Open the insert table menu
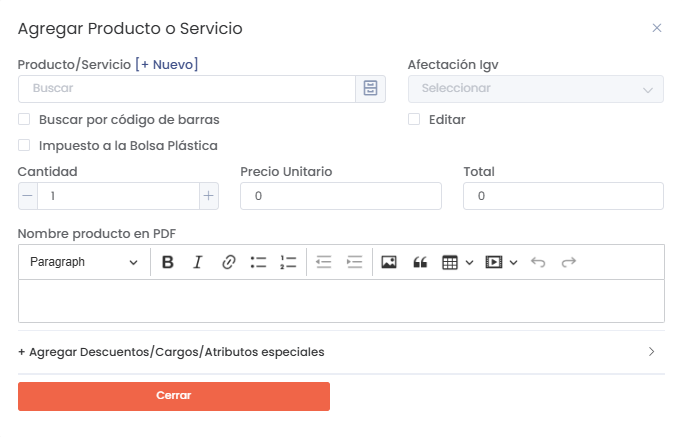This screenshot has height=437, width=682. tap(457, 262)
